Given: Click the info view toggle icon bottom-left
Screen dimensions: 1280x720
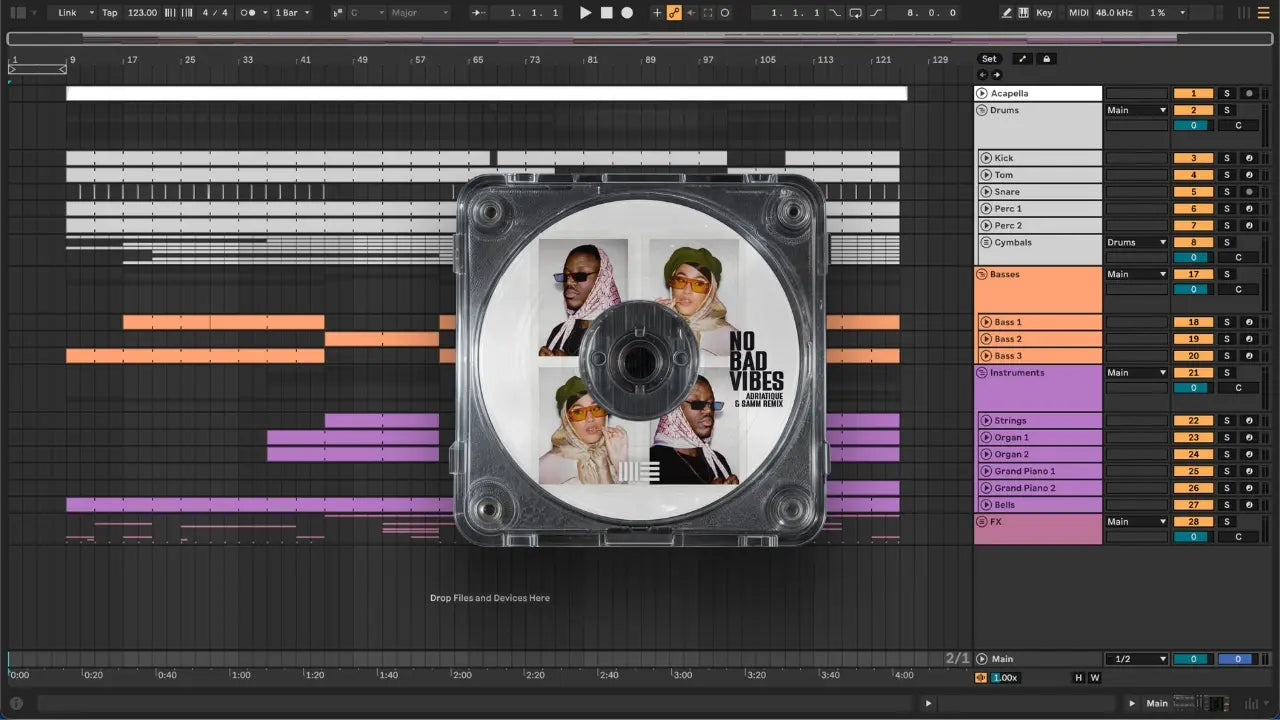Looking at the screenshot, I should coord(16,704).
